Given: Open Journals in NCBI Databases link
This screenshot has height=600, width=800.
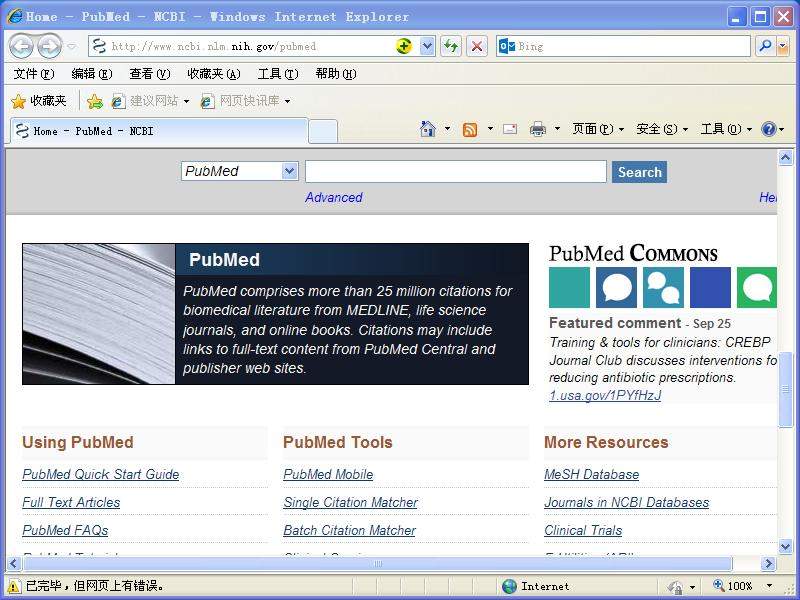Looking at the screenshot, I should tap(627, 503).
